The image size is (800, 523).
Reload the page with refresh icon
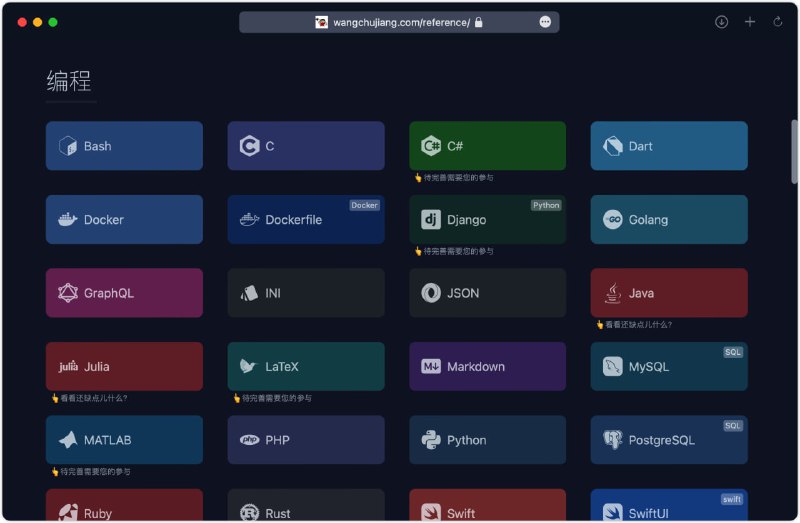[x=778, y=22]
